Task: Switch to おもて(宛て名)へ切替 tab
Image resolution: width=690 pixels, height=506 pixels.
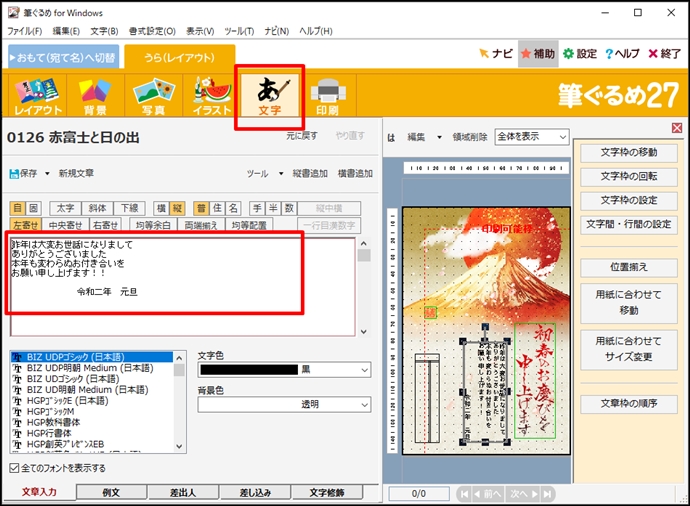Action: click(x=63, y=57)
